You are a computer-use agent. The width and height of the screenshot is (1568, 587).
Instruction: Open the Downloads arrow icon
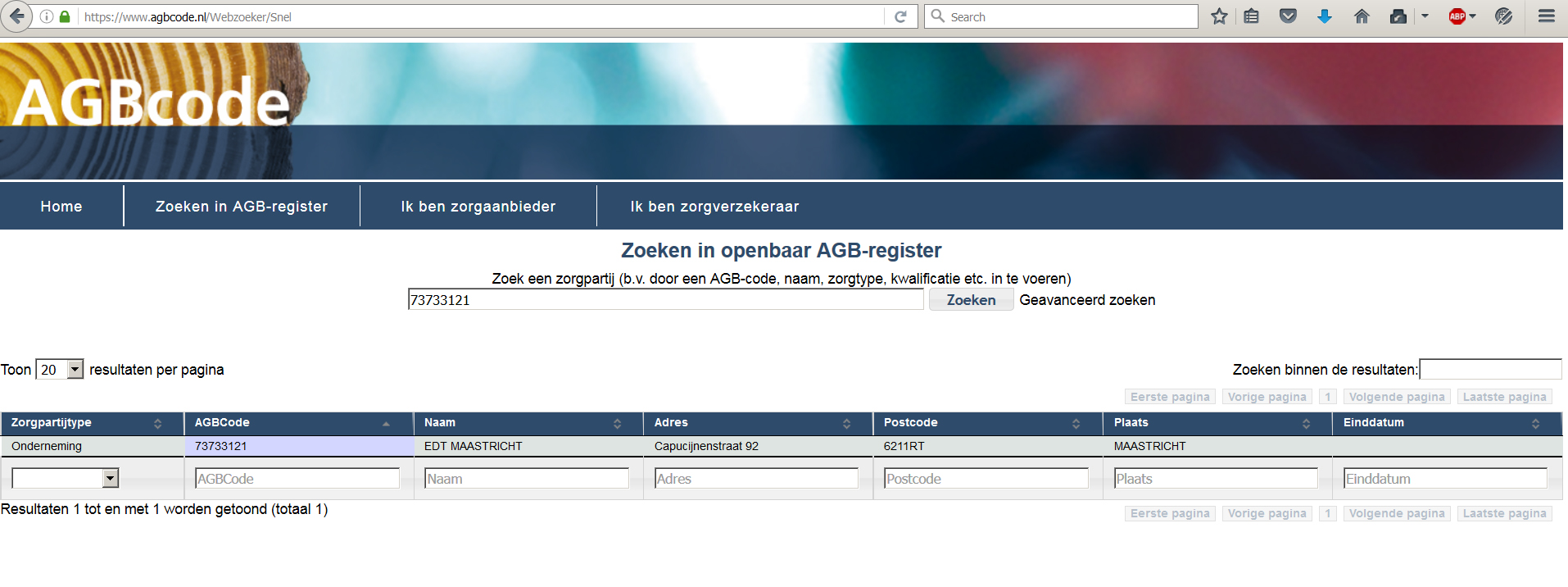pos(1324,16)
